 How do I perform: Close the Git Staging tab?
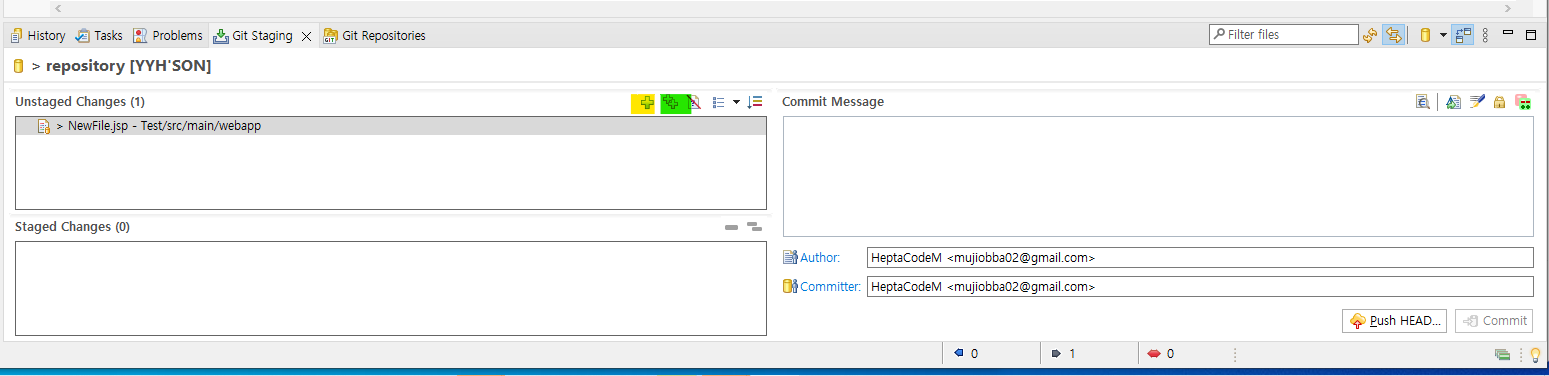(306, 36)
